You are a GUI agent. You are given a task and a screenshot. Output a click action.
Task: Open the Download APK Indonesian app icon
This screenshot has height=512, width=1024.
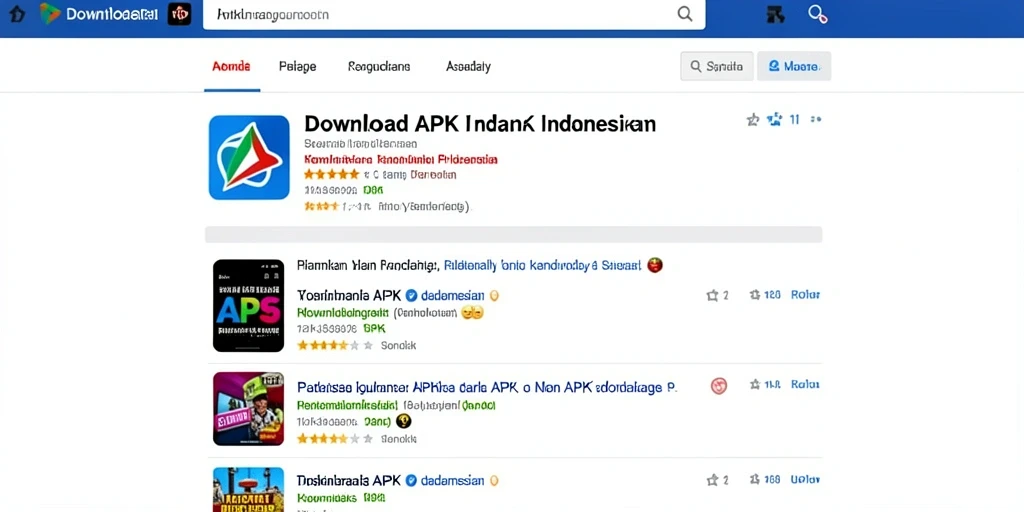(249, 157)
